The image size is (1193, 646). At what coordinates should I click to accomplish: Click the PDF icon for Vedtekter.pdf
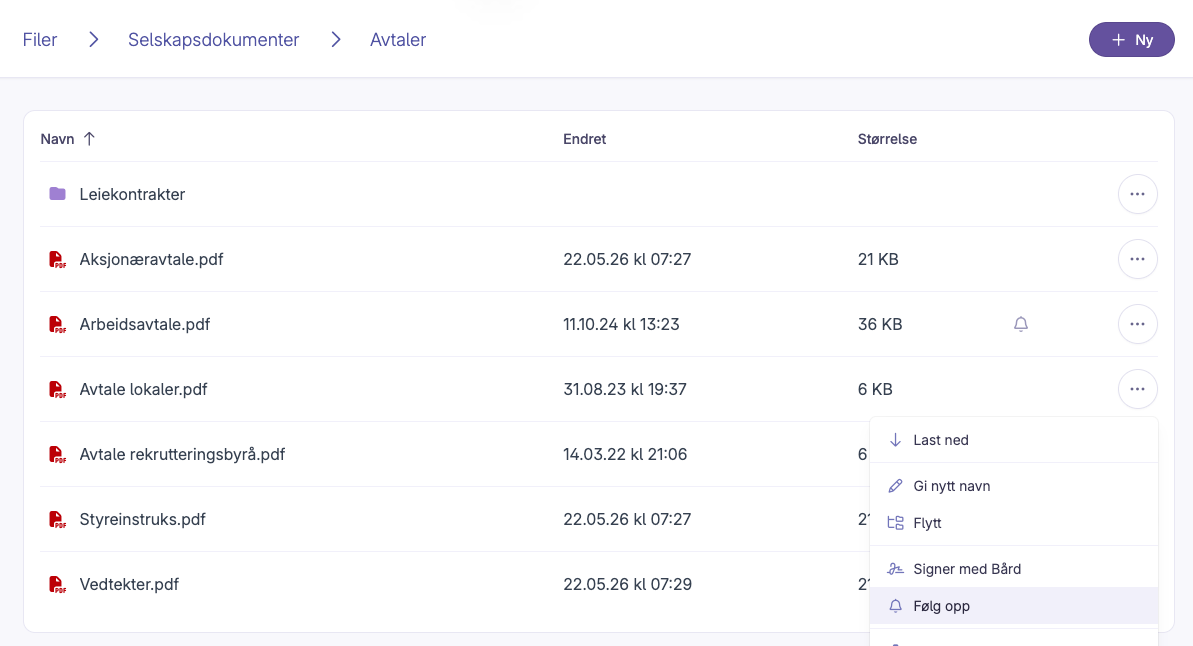coord(57,584)
